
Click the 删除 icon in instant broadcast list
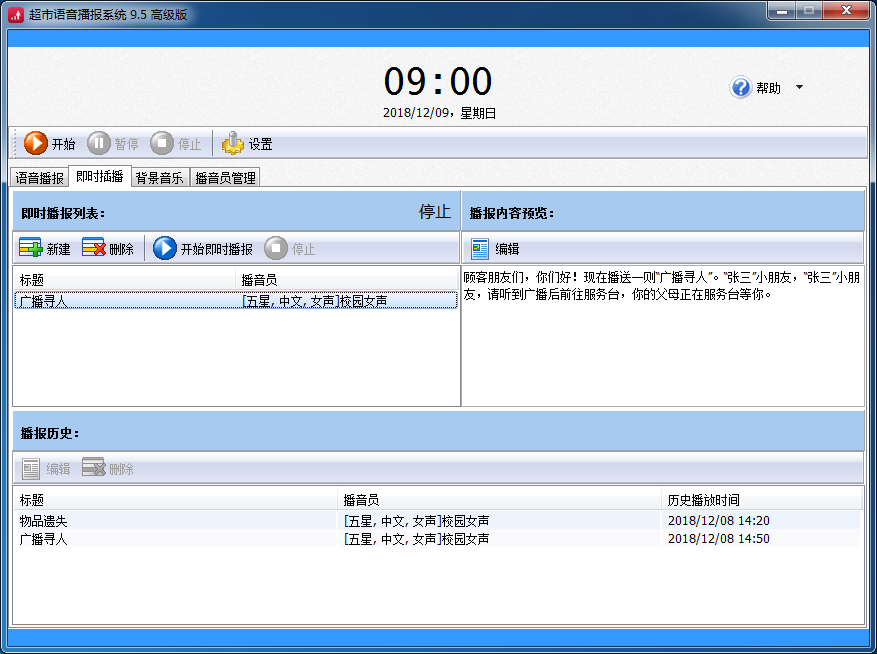(x=93, y=248)
